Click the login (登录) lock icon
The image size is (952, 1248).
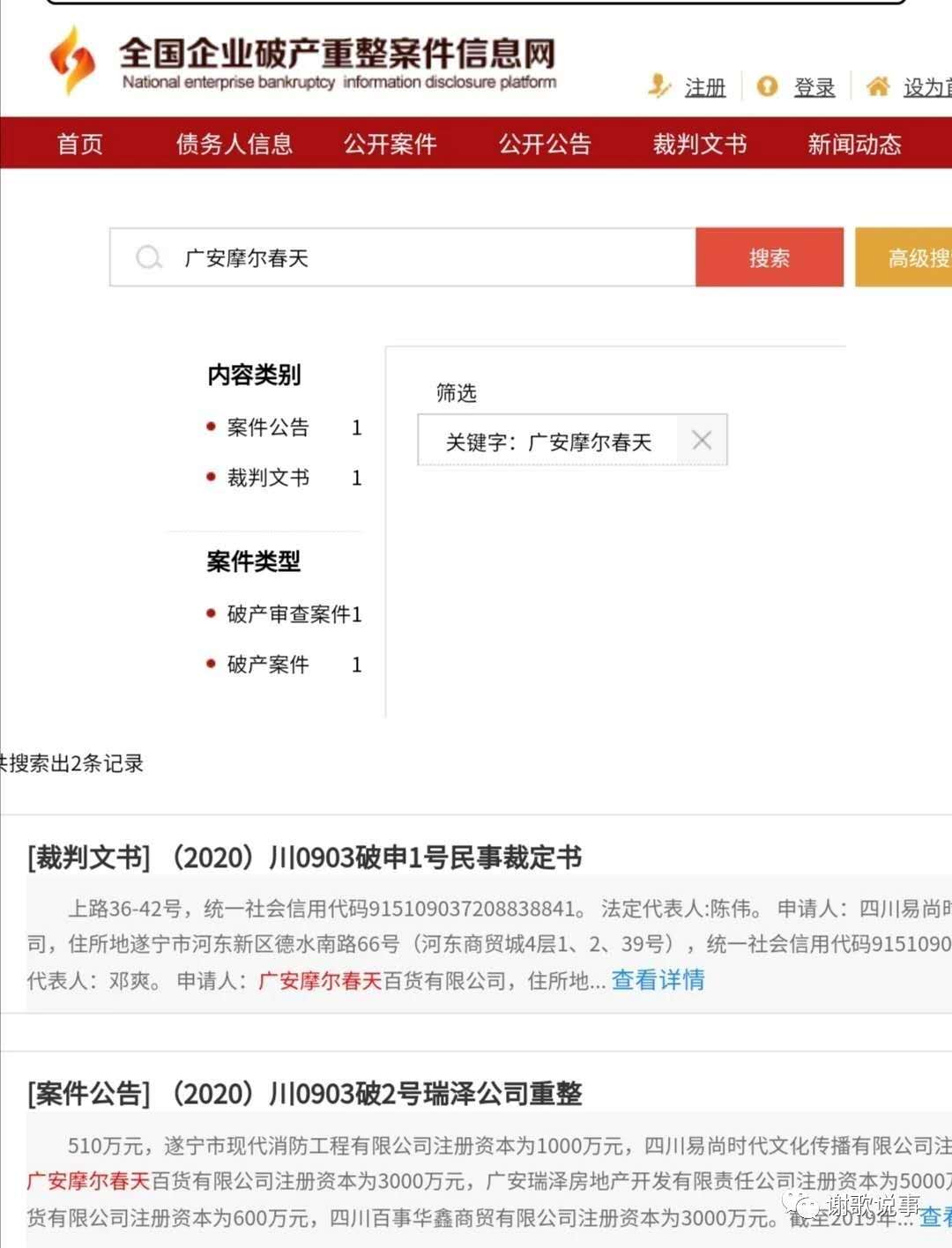[768, 86]
